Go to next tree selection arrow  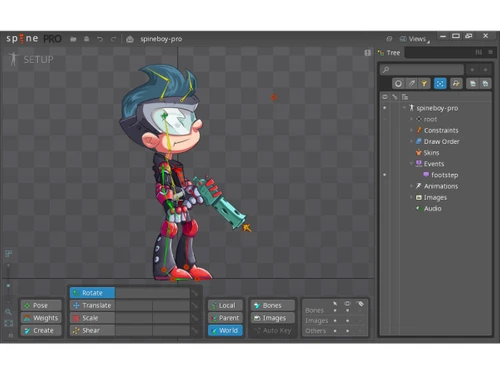click(485, 70)
